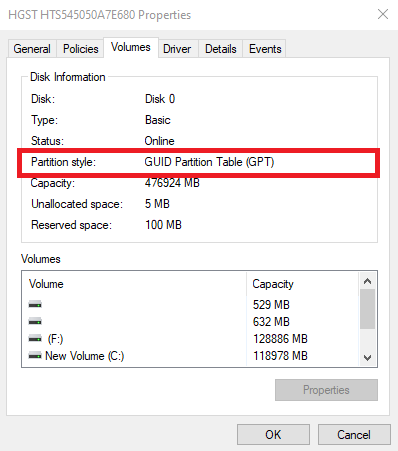Switch to the General tab
The width and height of the screenshot is (398, 451).
(32, 49)
